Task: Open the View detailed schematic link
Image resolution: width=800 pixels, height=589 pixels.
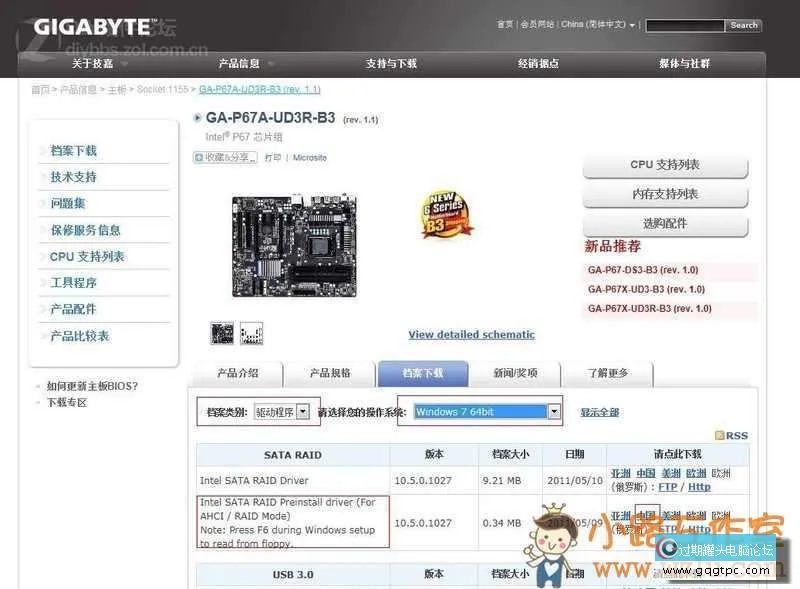Action: coord(471,335)
